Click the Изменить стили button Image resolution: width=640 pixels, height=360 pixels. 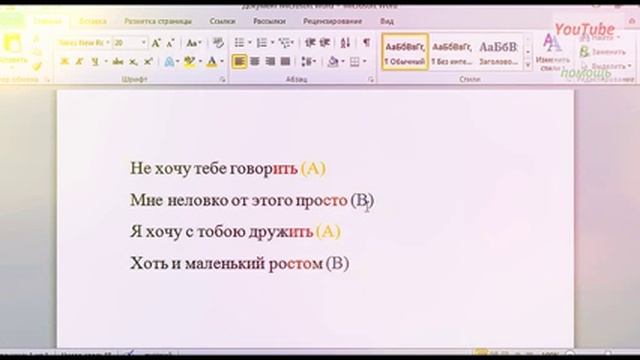pyautogui.click(x=552, y=53)
